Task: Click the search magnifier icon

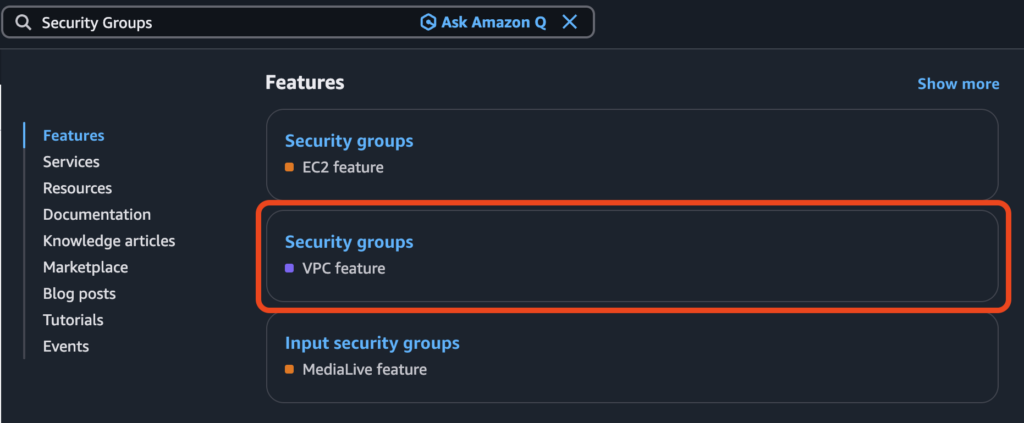Action: [23, 22]
